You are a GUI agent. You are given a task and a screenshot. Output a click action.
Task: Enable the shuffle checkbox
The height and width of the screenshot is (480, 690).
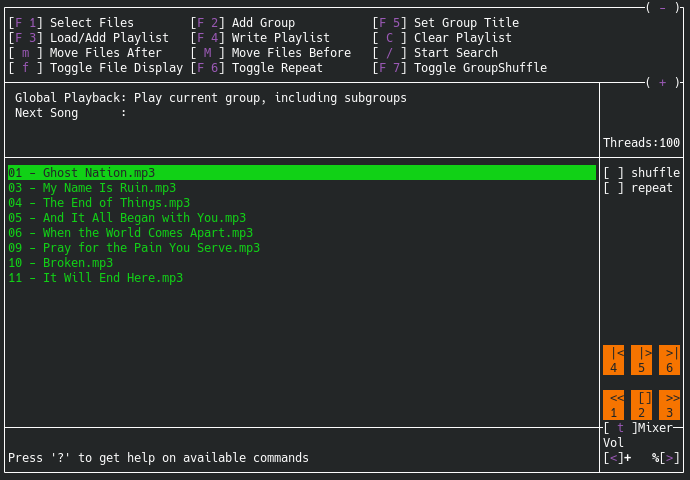[x=614, y=173]
